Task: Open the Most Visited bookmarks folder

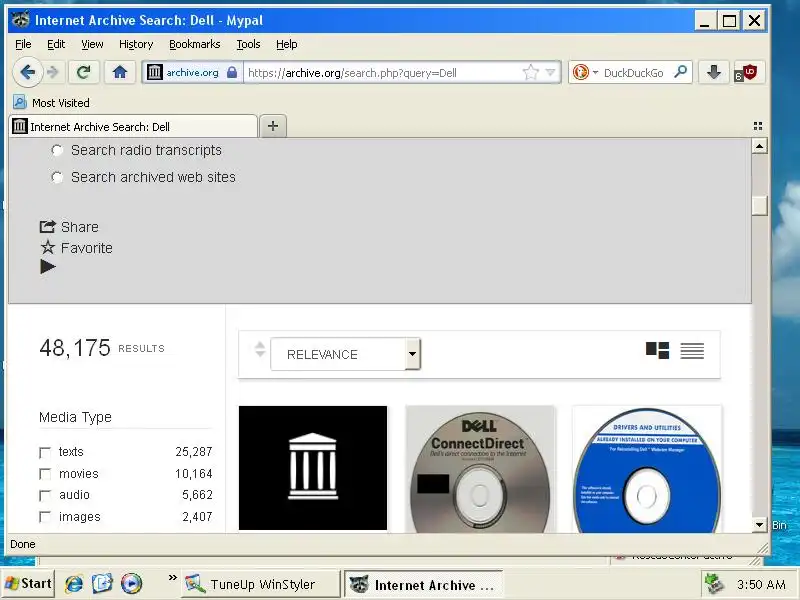Action: tap(52, 103)
